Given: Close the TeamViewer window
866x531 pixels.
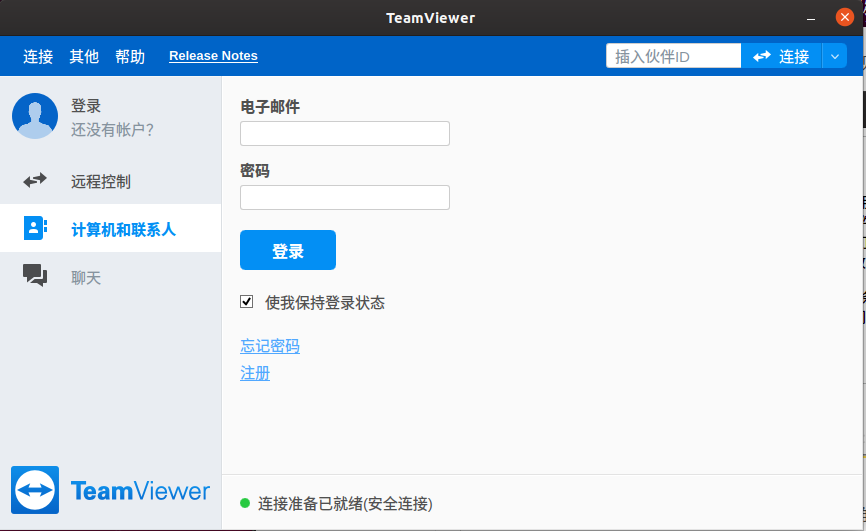Looking at the screenshot, I should point(844,17).
